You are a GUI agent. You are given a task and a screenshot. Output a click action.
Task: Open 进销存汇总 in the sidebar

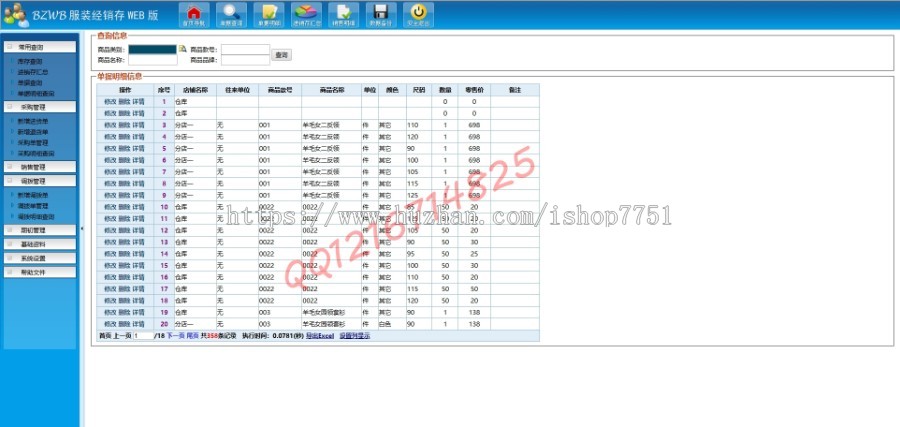[x=33, y=72]
